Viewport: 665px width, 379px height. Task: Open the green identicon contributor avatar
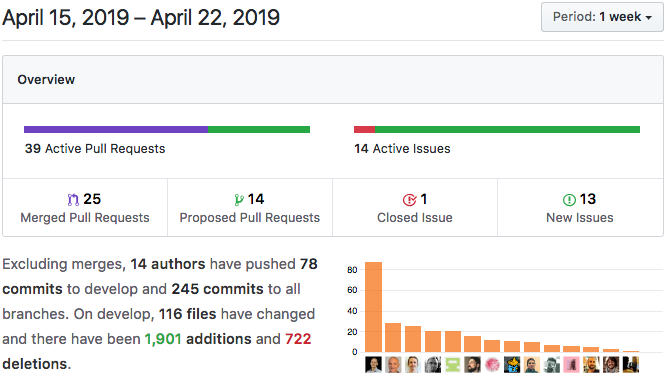point(453,365)
